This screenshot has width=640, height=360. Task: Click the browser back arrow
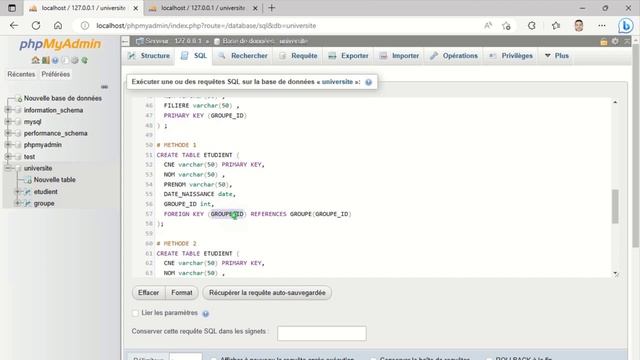pos(14,26)
